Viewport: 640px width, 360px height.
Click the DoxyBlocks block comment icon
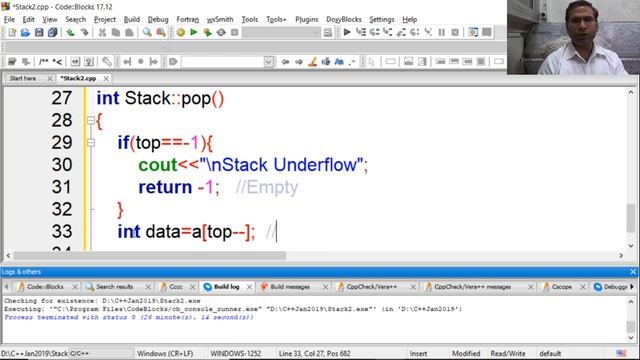[43, 62]
